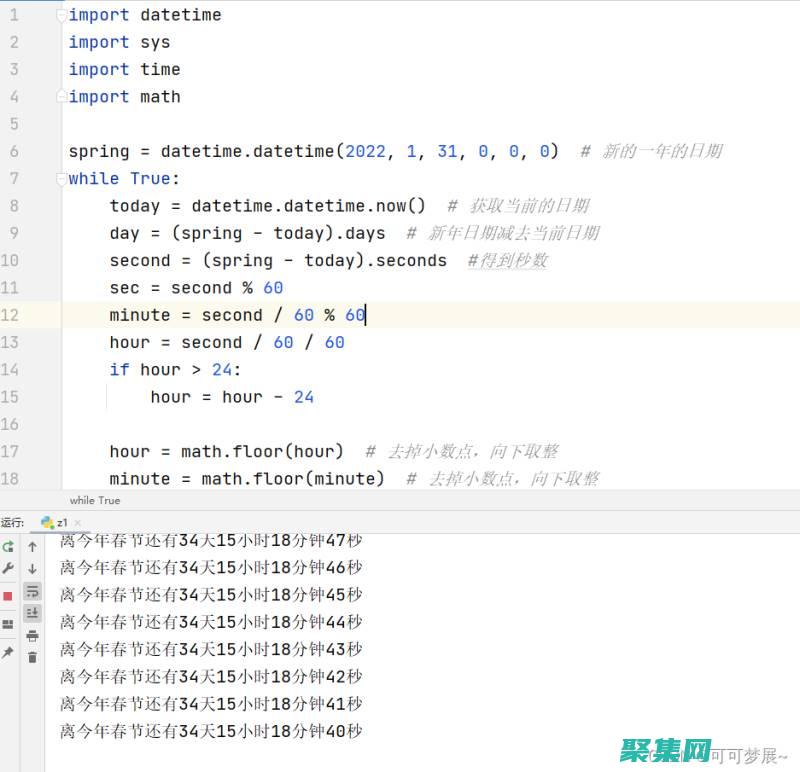Collapse the while True block
800x772 pixels.
click(x=62, y=179)
